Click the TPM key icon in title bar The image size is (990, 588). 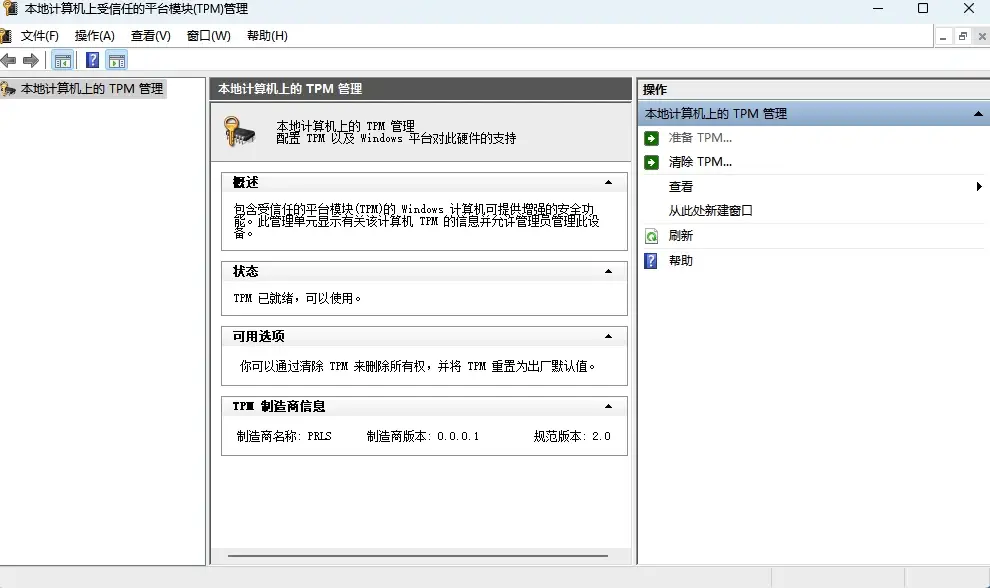(9, 8)
